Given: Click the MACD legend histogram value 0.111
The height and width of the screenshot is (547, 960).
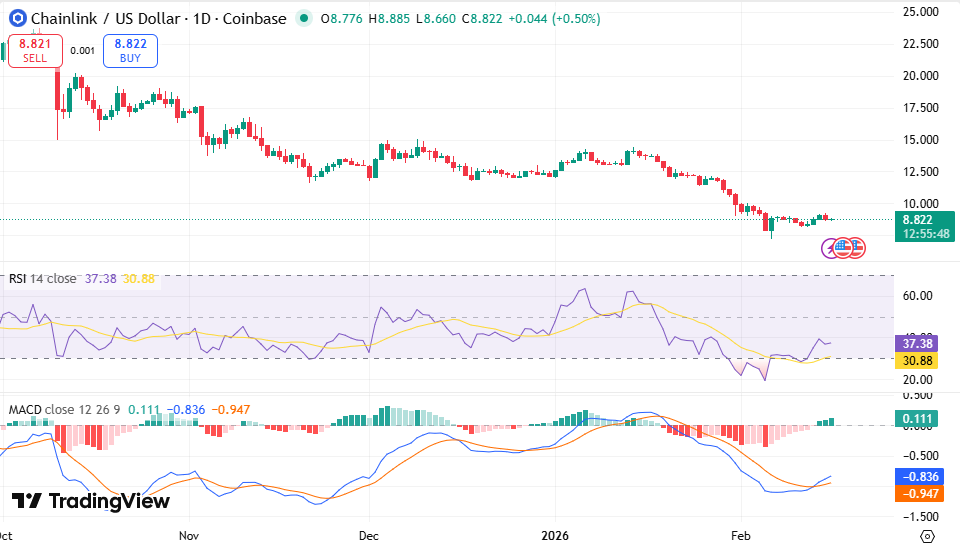Looking at the screenshot, I should pos(144,409).
